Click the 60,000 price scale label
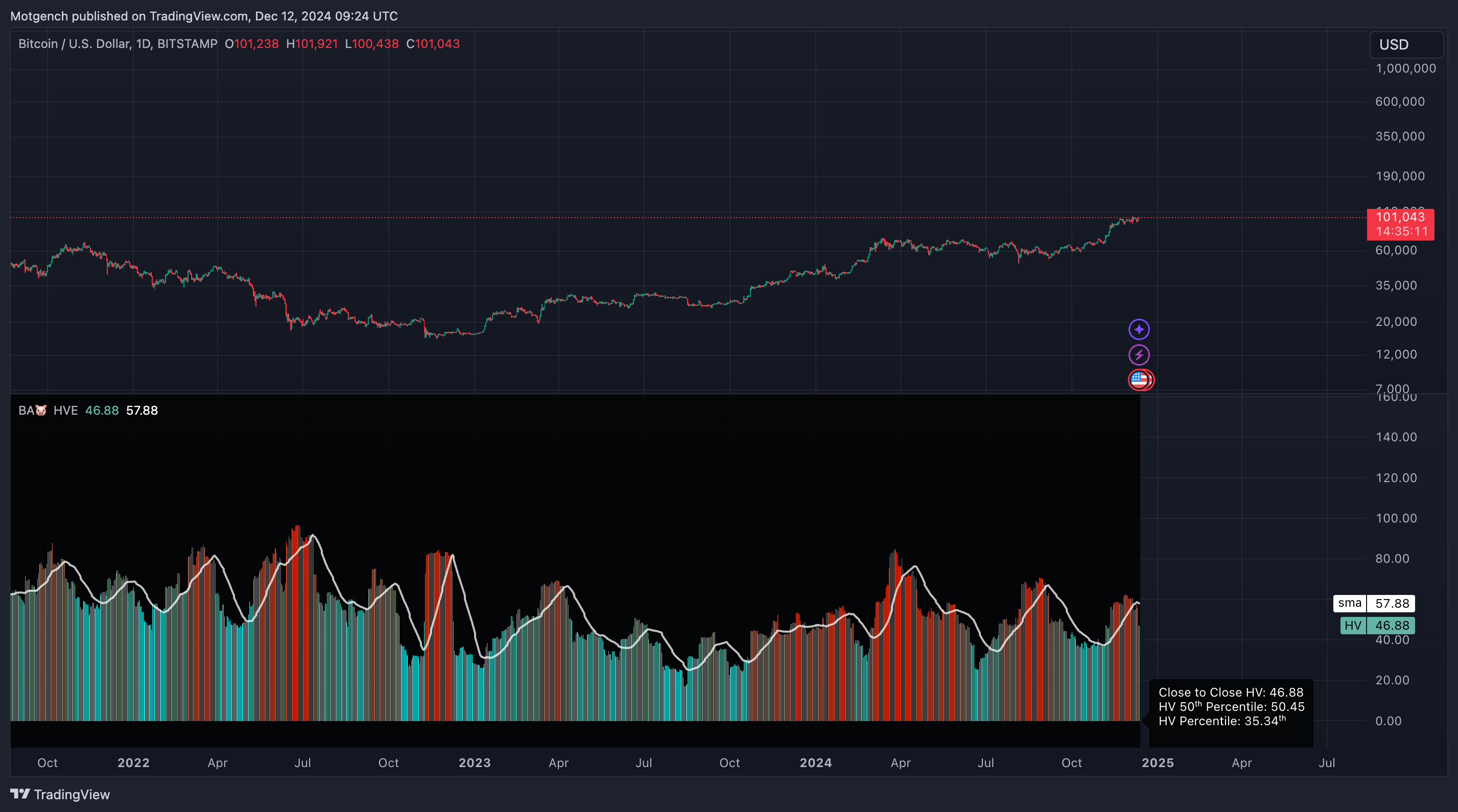1458x812 pixels. pos(1396,250)
